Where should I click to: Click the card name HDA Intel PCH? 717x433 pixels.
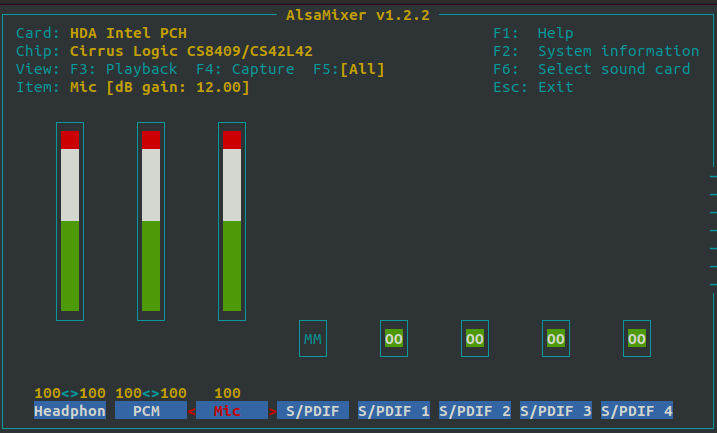click(x=128, y=33)
